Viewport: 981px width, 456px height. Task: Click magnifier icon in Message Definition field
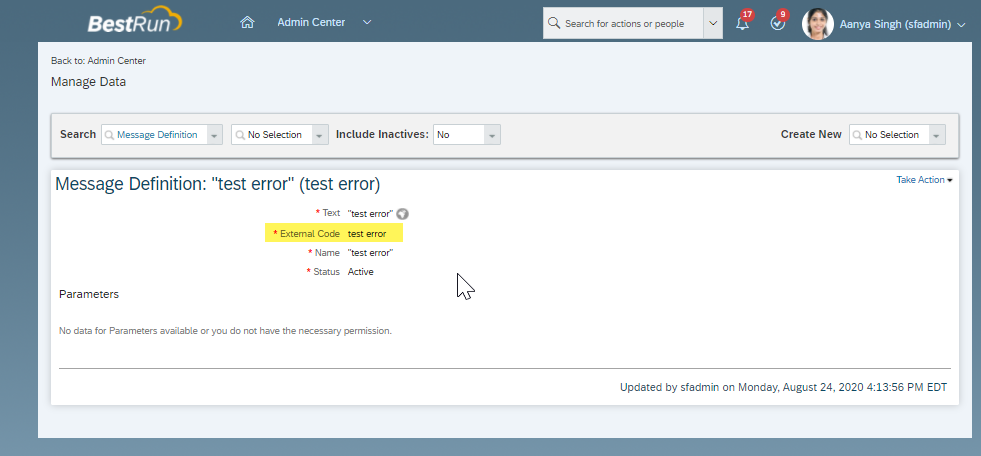point(109,135)
